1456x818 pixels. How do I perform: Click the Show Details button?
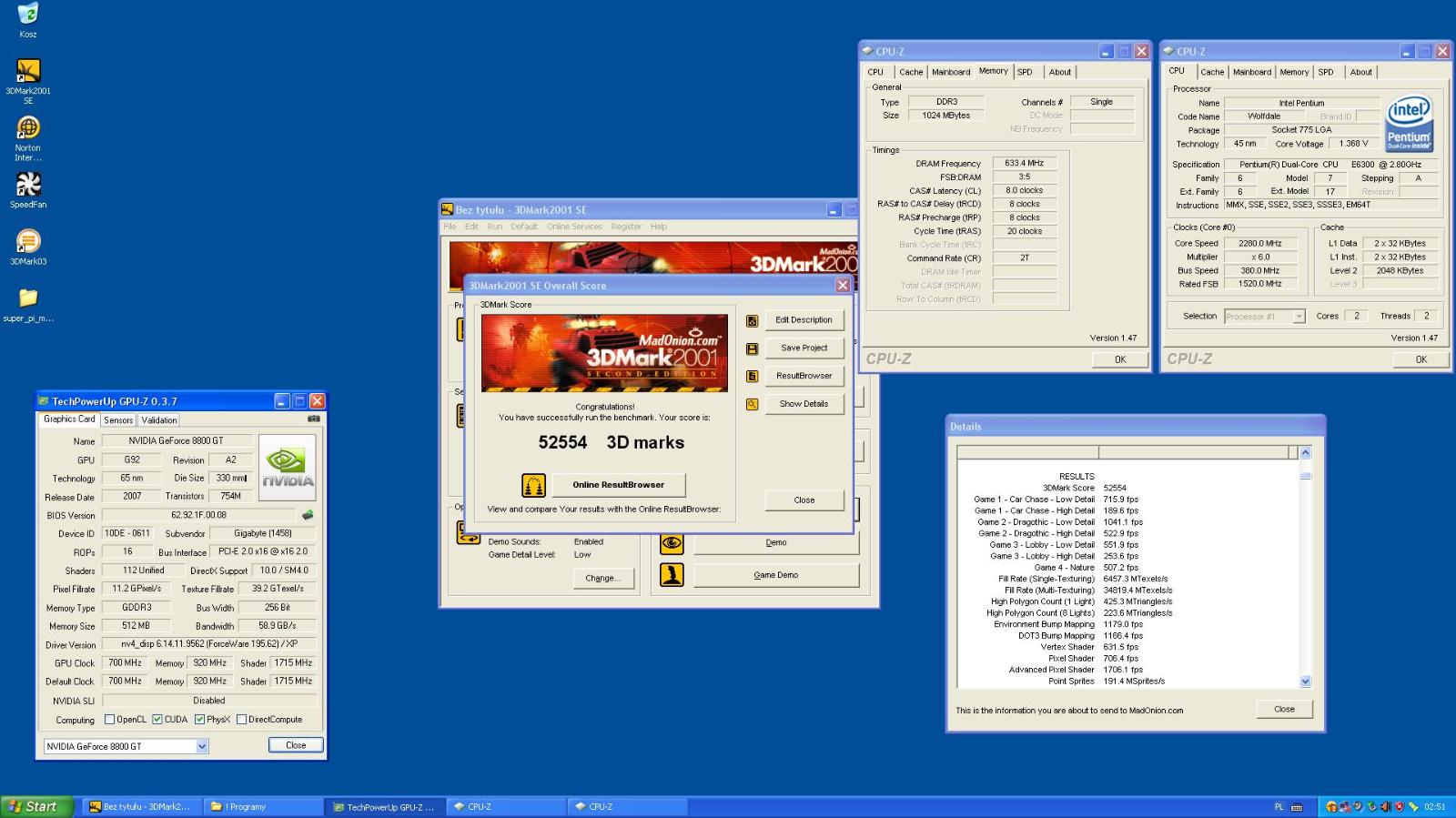click(804, 404)
